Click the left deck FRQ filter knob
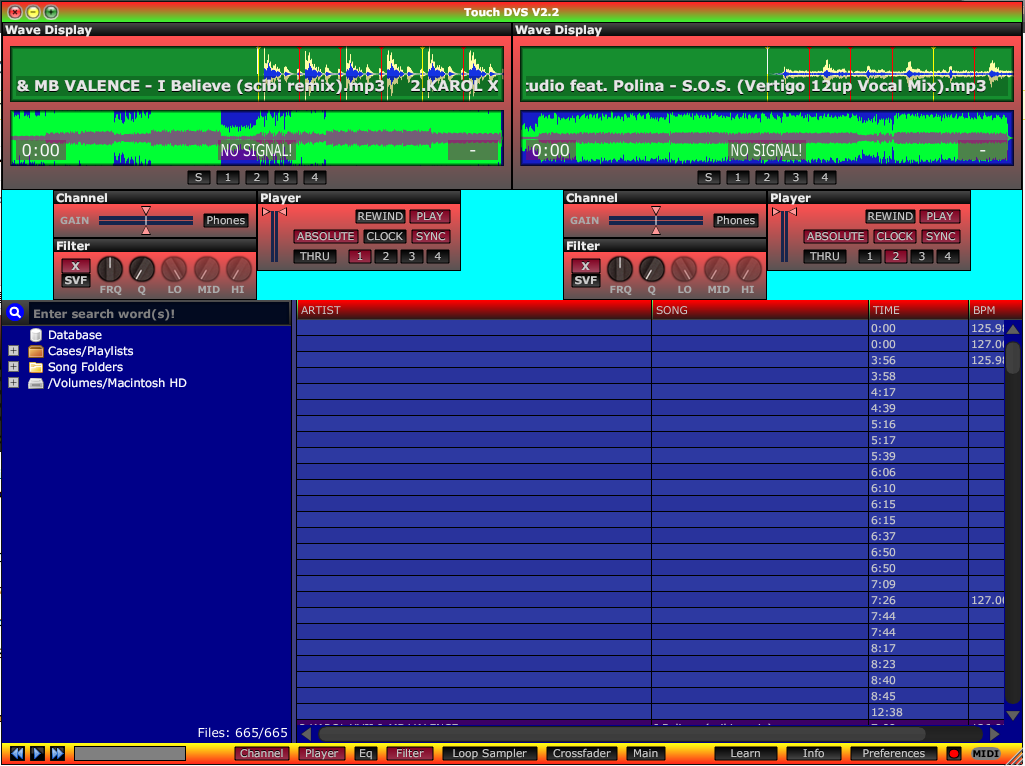 110,269
